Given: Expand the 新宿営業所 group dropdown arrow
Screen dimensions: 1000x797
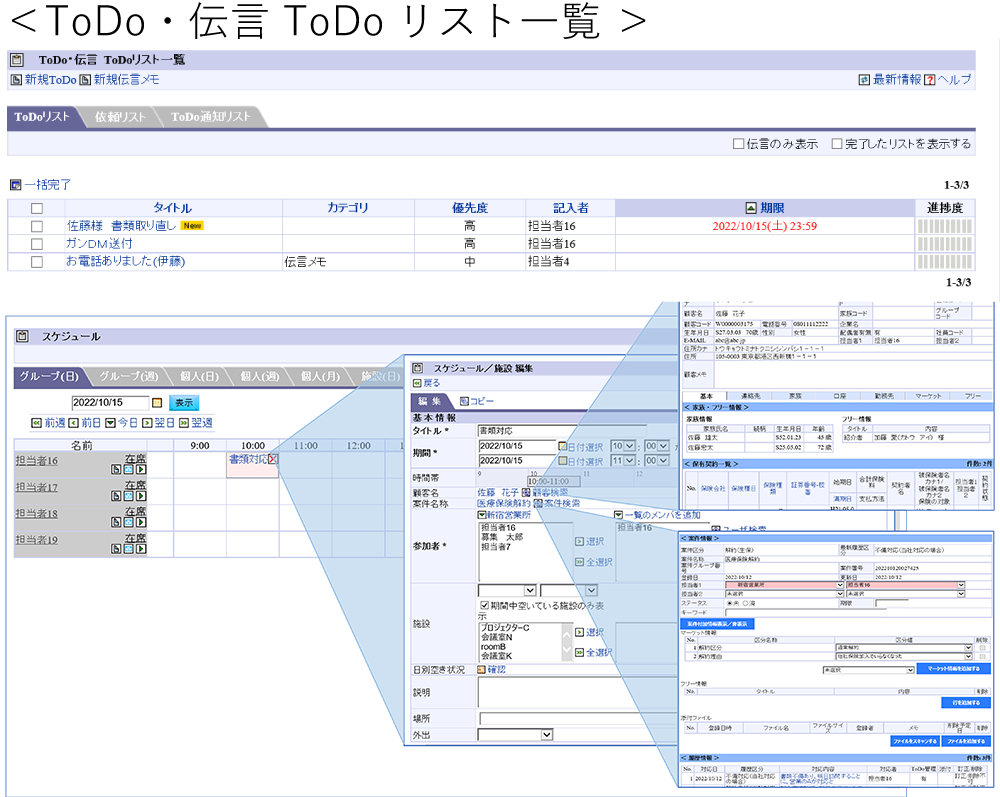Looking at the screenshot, I should point(482,515).
